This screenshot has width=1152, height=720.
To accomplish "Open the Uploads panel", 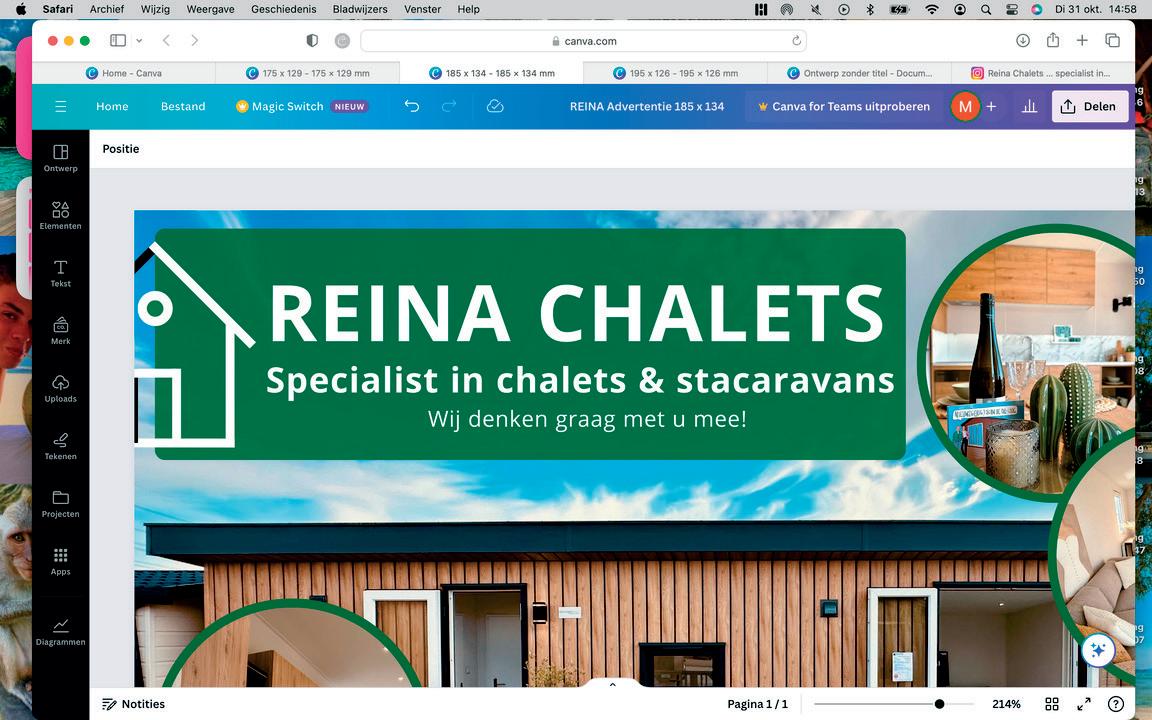I will pos(60,389).
